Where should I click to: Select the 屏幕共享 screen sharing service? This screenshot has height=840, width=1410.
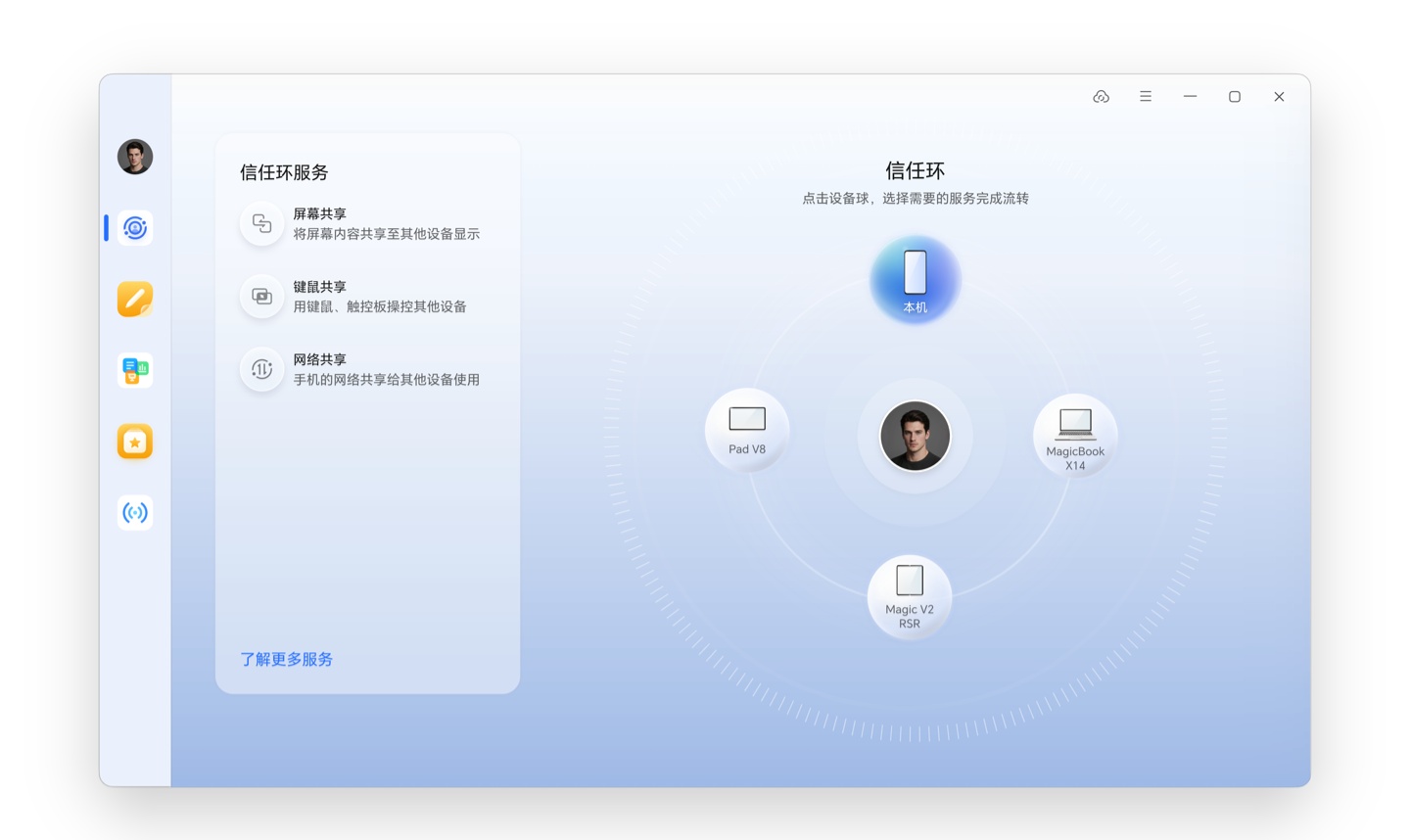click(361, 224)
